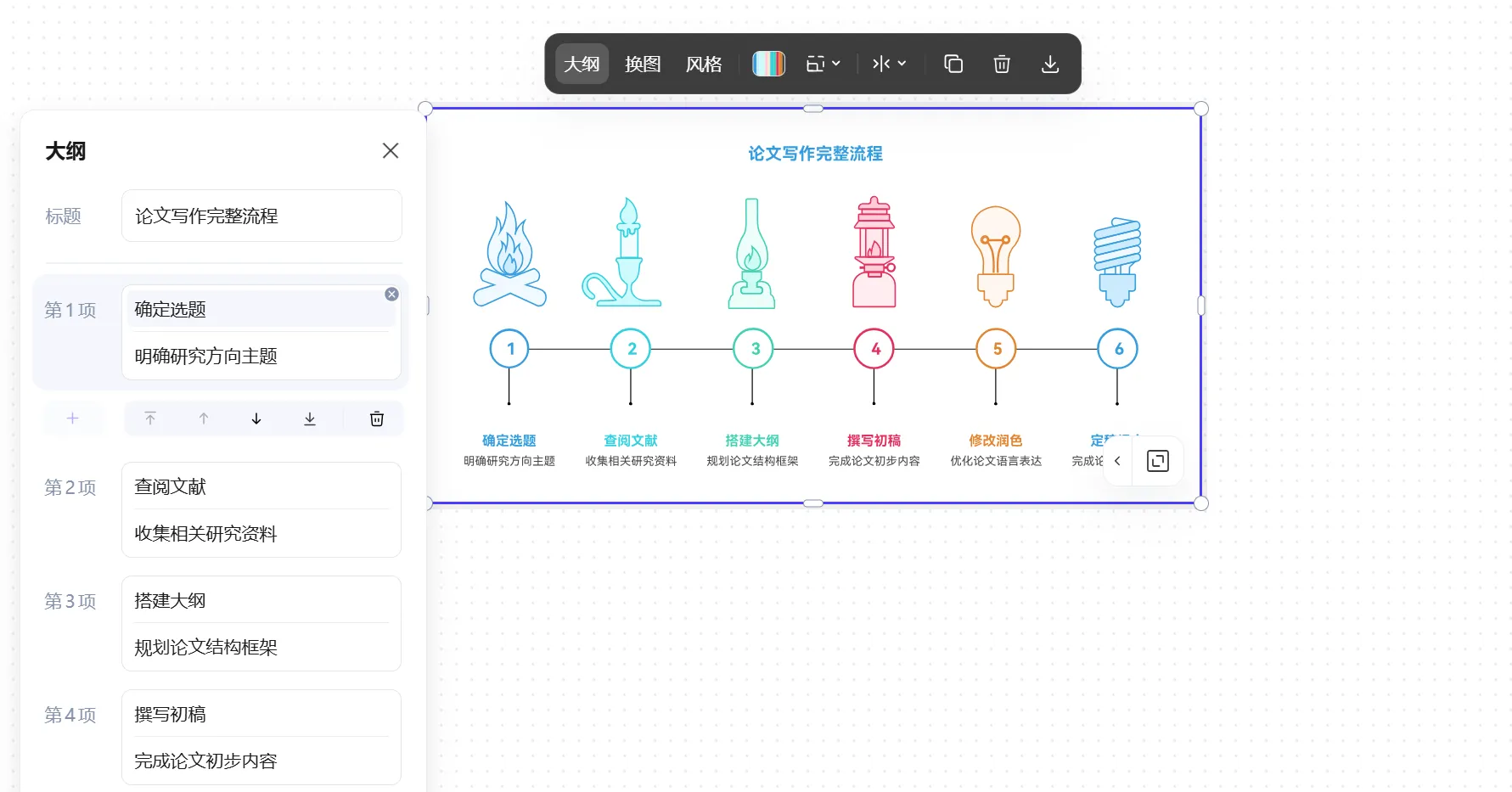Delete item 1 with the panel trash icon
Viewport: 1512px width, 792px height.
click(377, 418)
